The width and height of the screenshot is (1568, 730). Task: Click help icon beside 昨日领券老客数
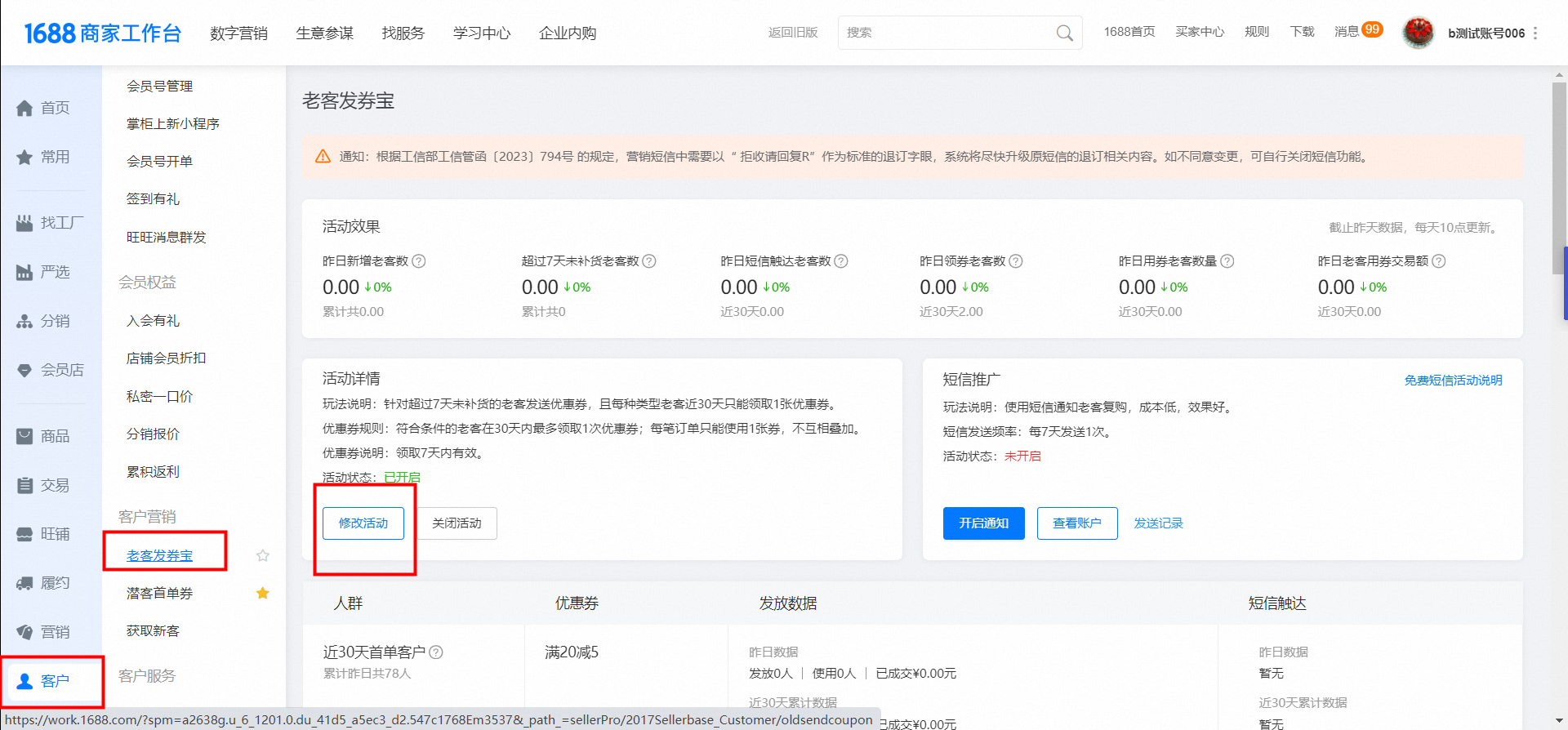pos(1016,261)
